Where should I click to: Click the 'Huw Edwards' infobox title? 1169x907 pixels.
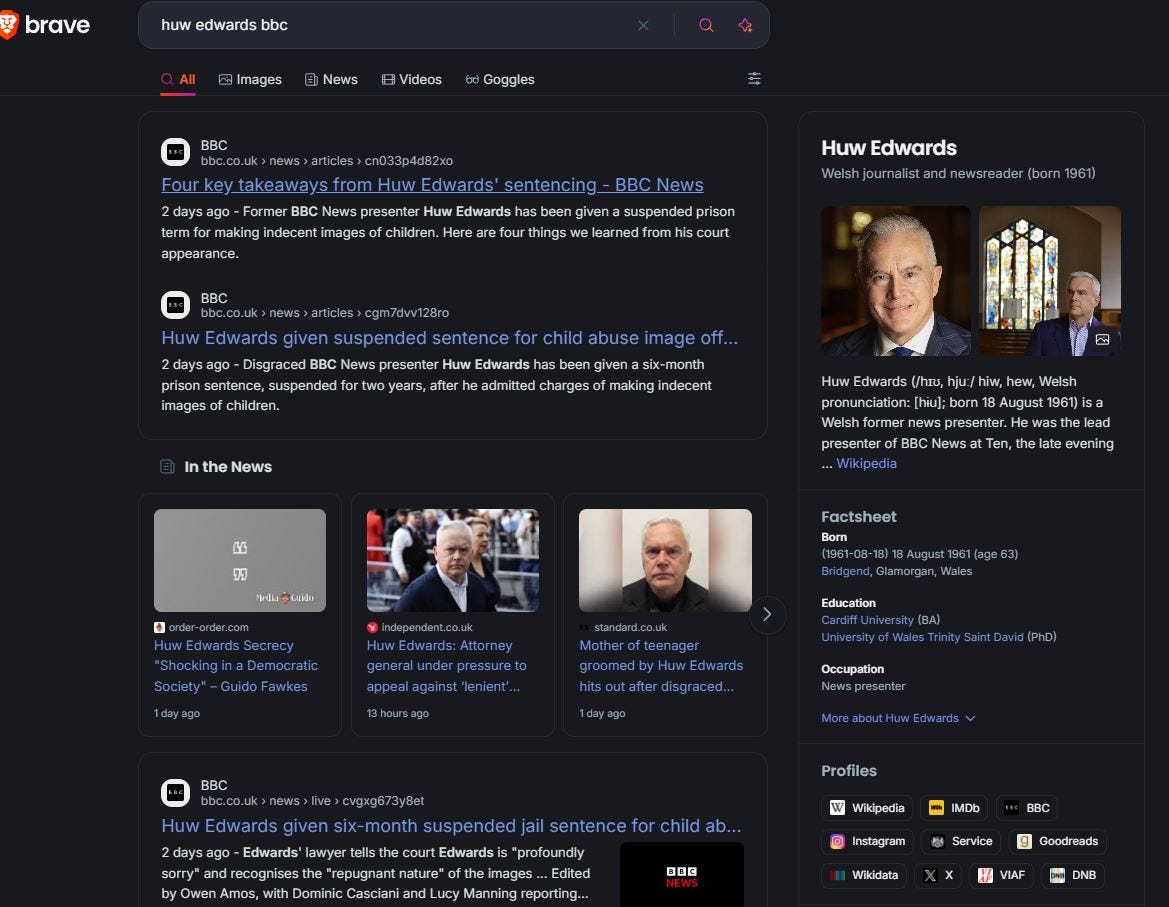click(889, 148)
